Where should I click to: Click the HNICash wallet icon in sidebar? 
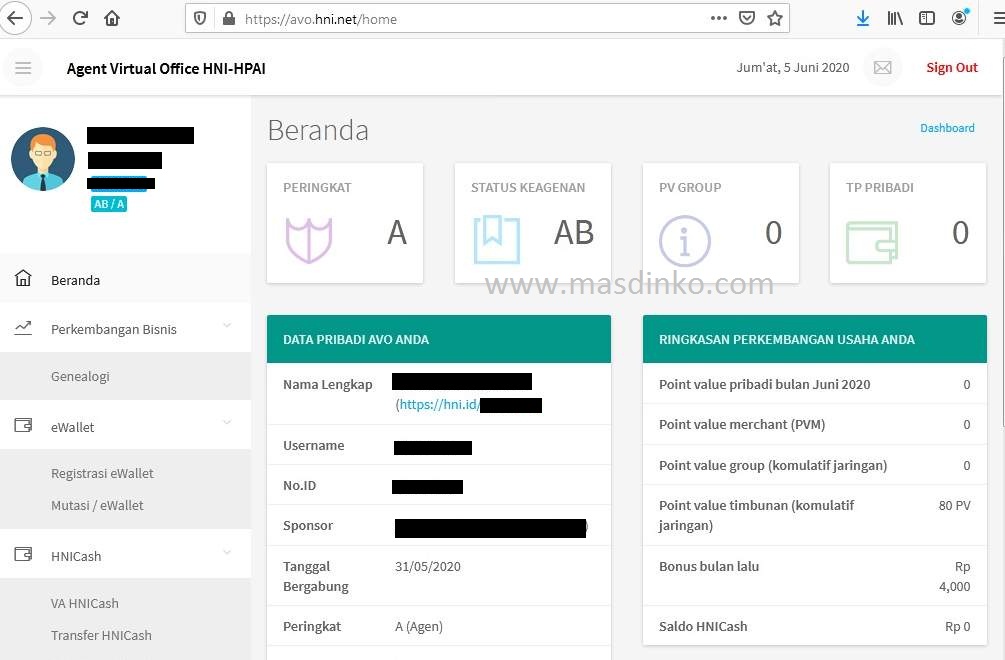click(22, 553)
